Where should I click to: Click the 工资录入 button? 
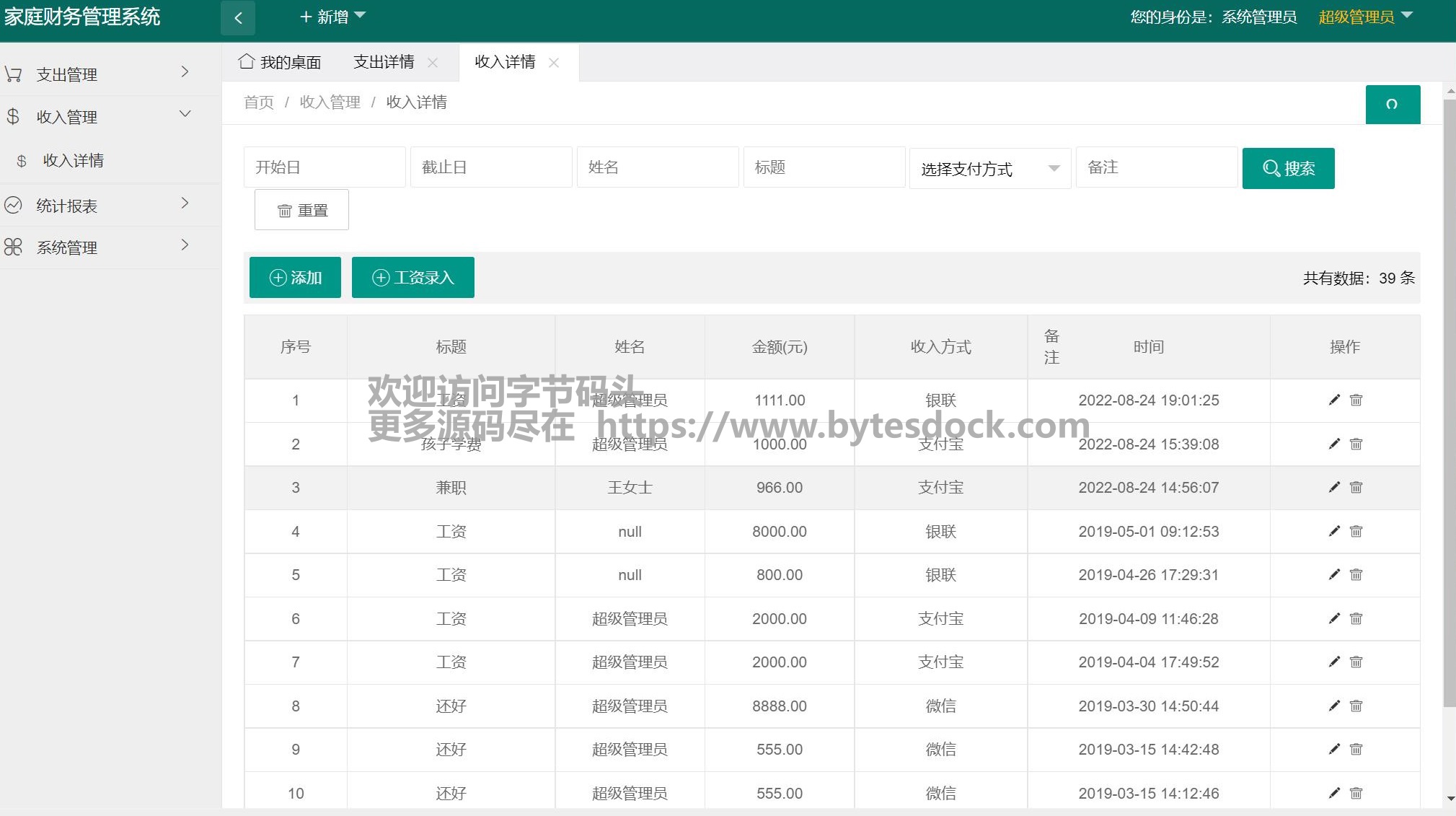tap(412, 277)
